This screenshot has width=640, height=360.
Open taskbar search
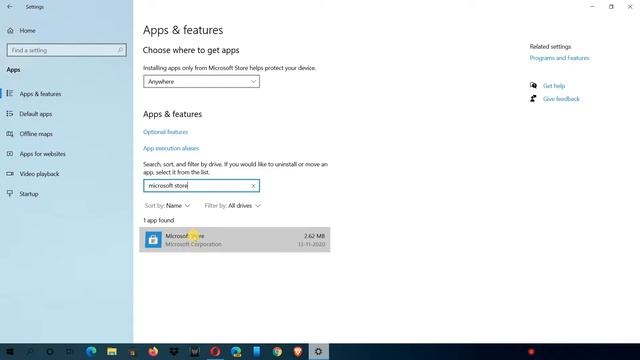[30, 351]
